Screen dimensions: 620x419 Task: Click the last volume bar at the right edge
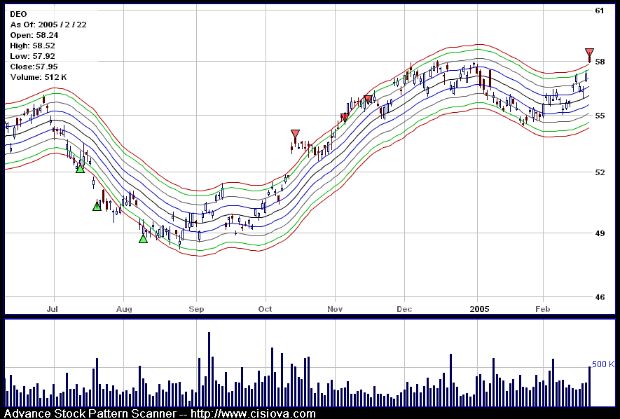point(590,386)
